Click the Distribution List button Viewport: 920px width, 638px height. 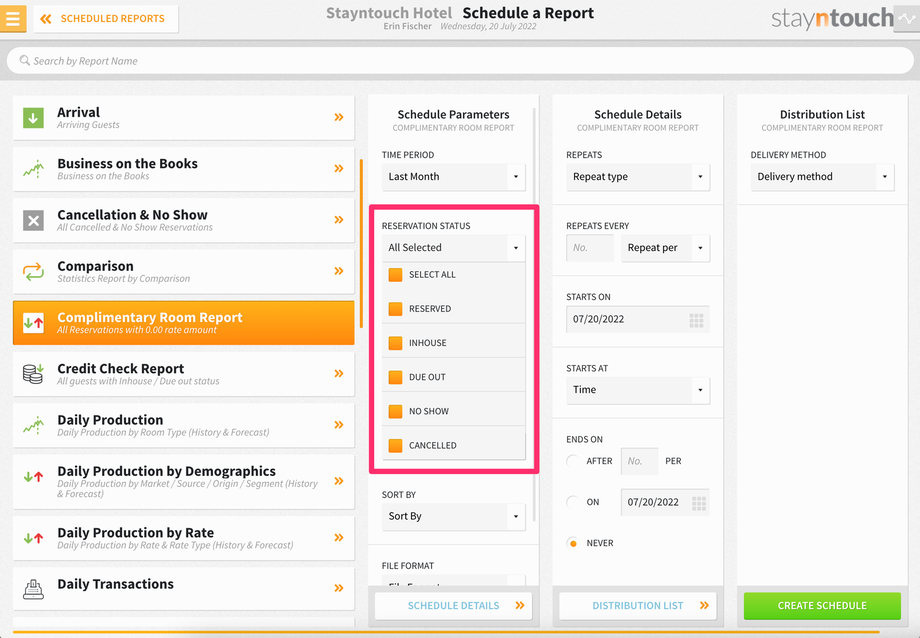click(638, 606)
